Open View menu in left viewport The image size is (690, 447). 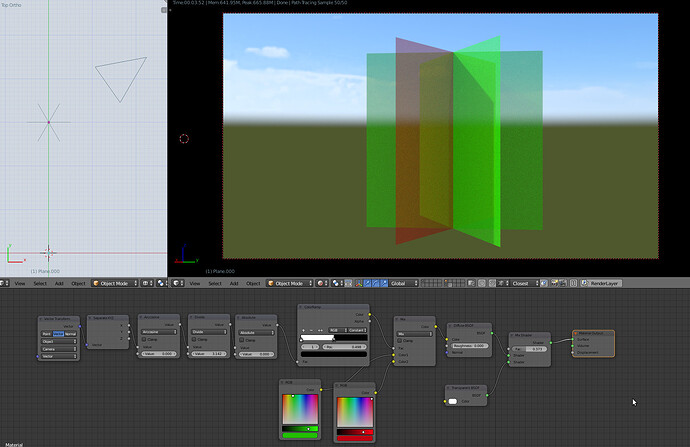tap(20, 283)
